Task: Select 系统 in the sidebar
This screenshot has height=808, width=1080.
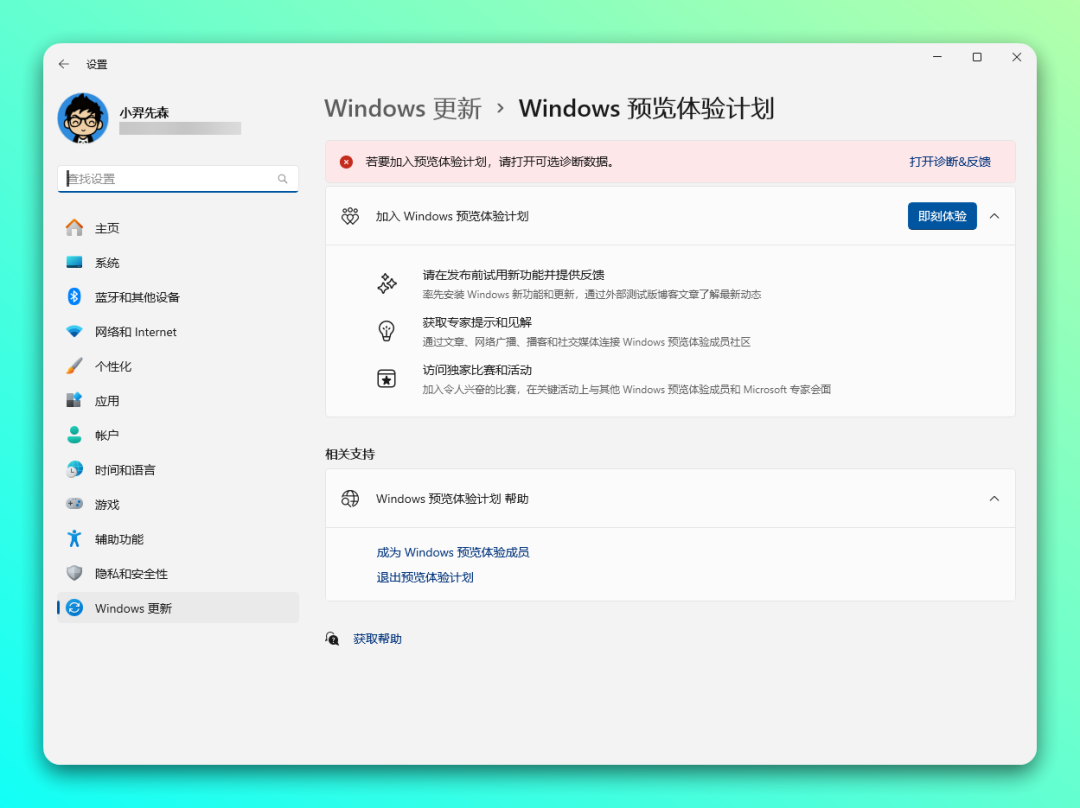Action: (107, 263)
